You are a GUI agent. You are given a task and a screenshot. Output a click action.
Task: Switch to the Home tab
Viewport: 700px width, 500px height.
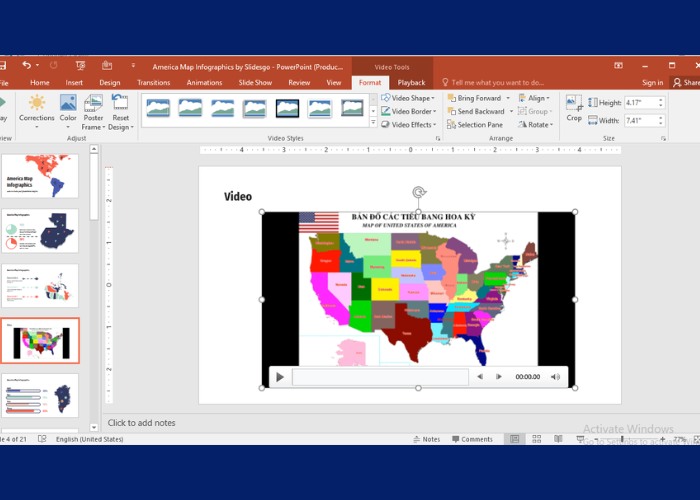click(40, 83)
